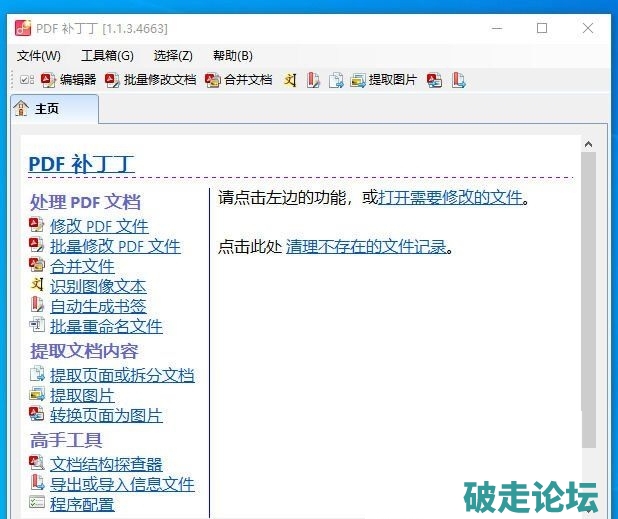The width and height of the screenshot is (618, 519).
Task: Open the 批量重命名文件 sidebar link
Action: point(106,326)
